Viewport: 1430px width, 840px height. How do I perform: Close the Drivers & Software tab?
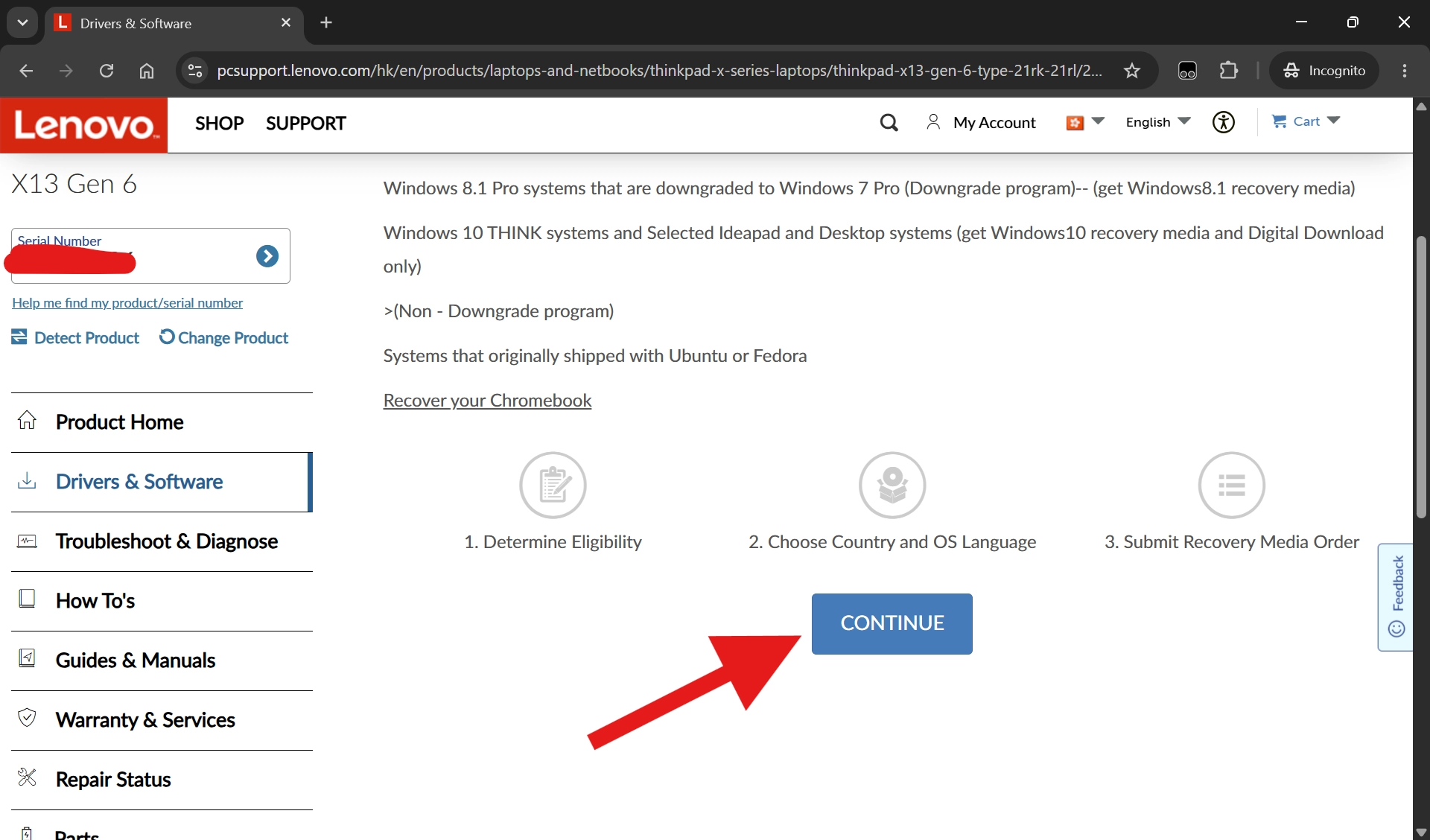[286, 23]
